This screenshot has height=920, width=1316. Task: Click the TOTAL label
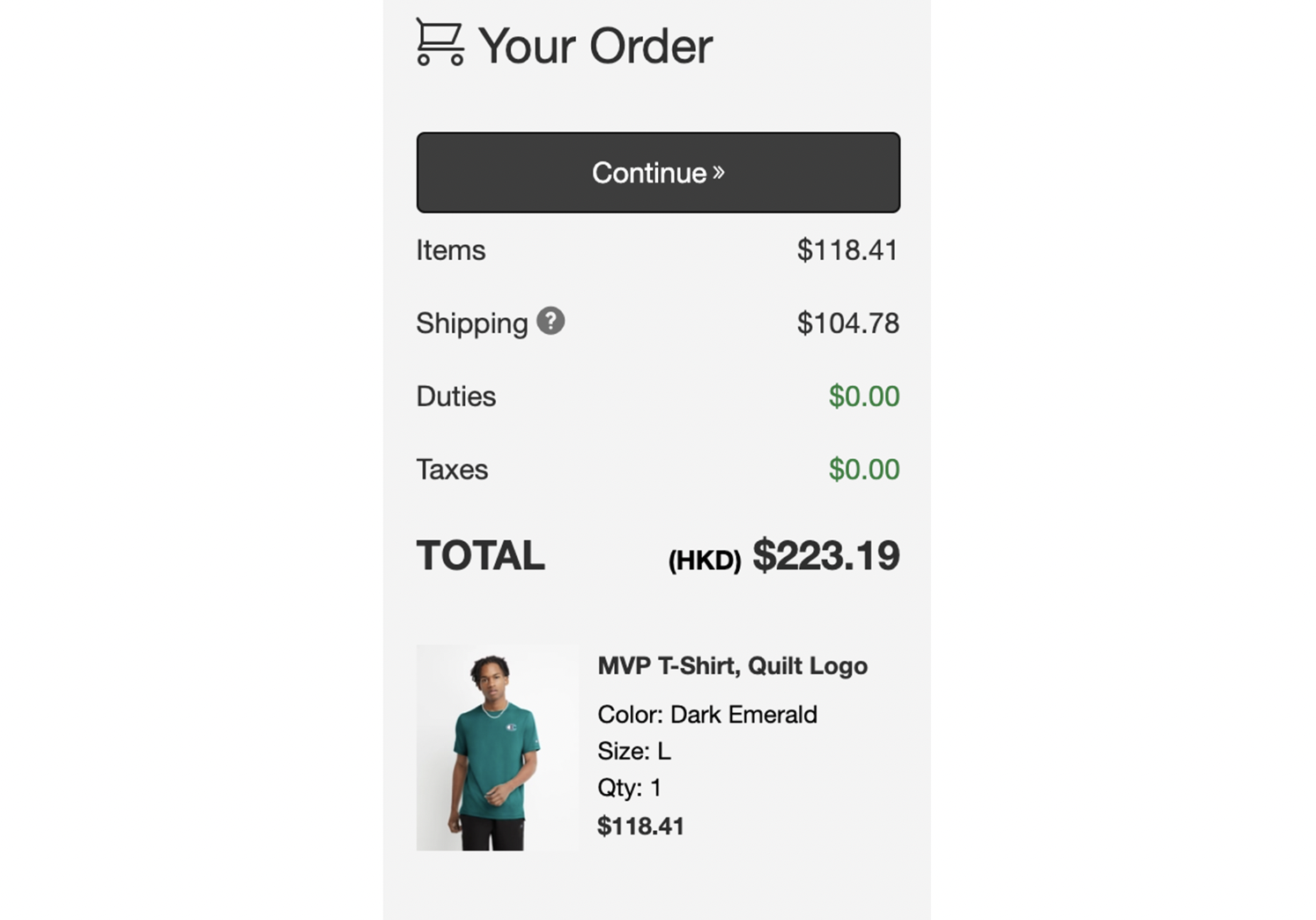[x=480, y=556]
